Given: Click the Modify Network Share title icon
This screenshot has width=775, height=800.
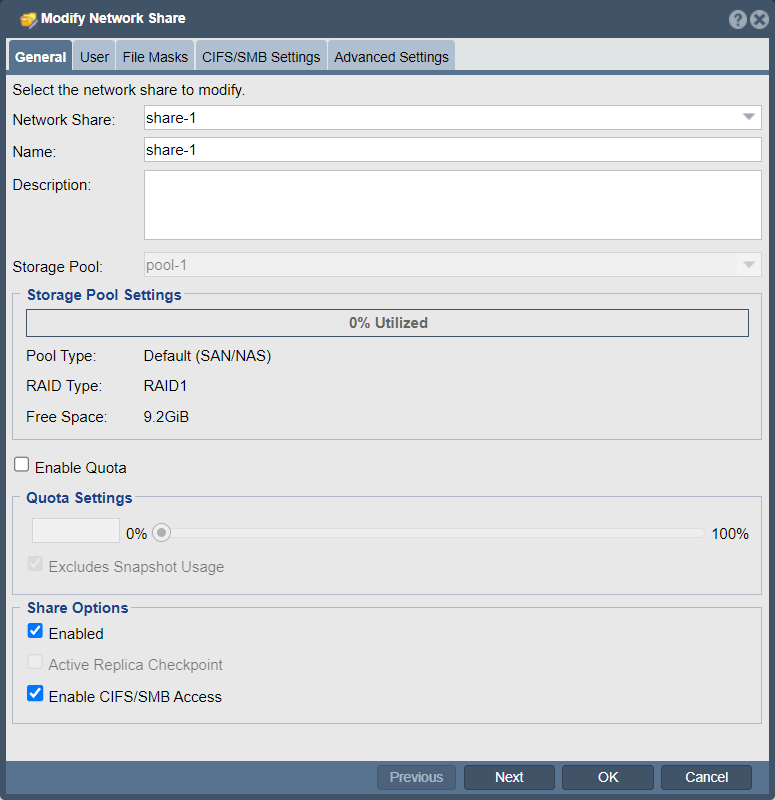Looking at the screenshot, I should (x=28, y=19).
